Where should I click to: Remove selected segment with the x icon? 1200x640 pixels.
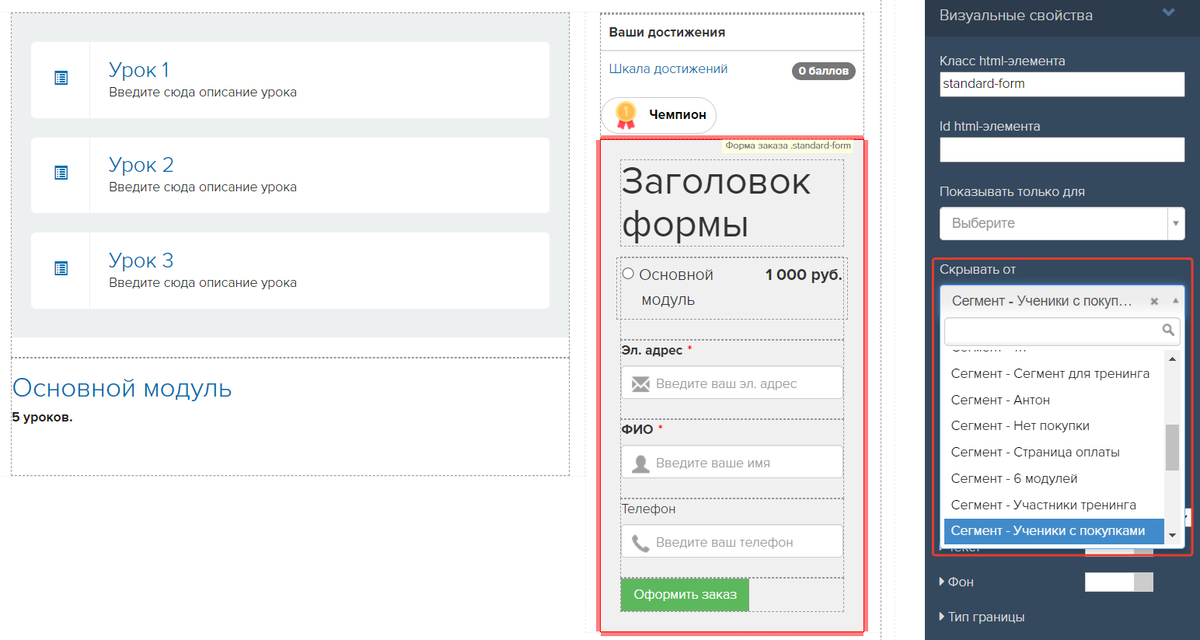coord(1154,301)
